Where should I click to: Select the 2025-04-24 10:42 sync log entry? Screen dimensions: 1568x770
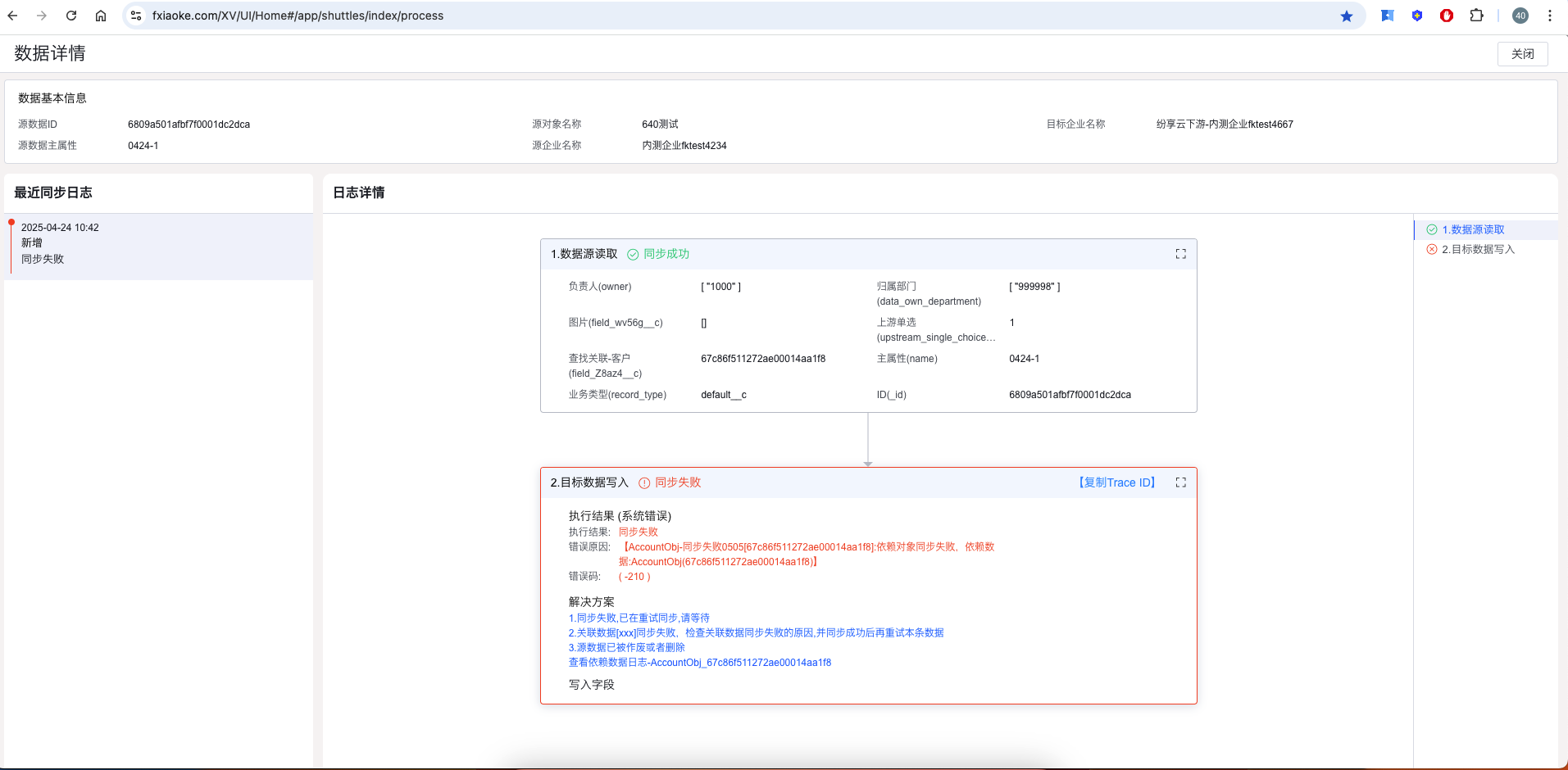point(159,247)
